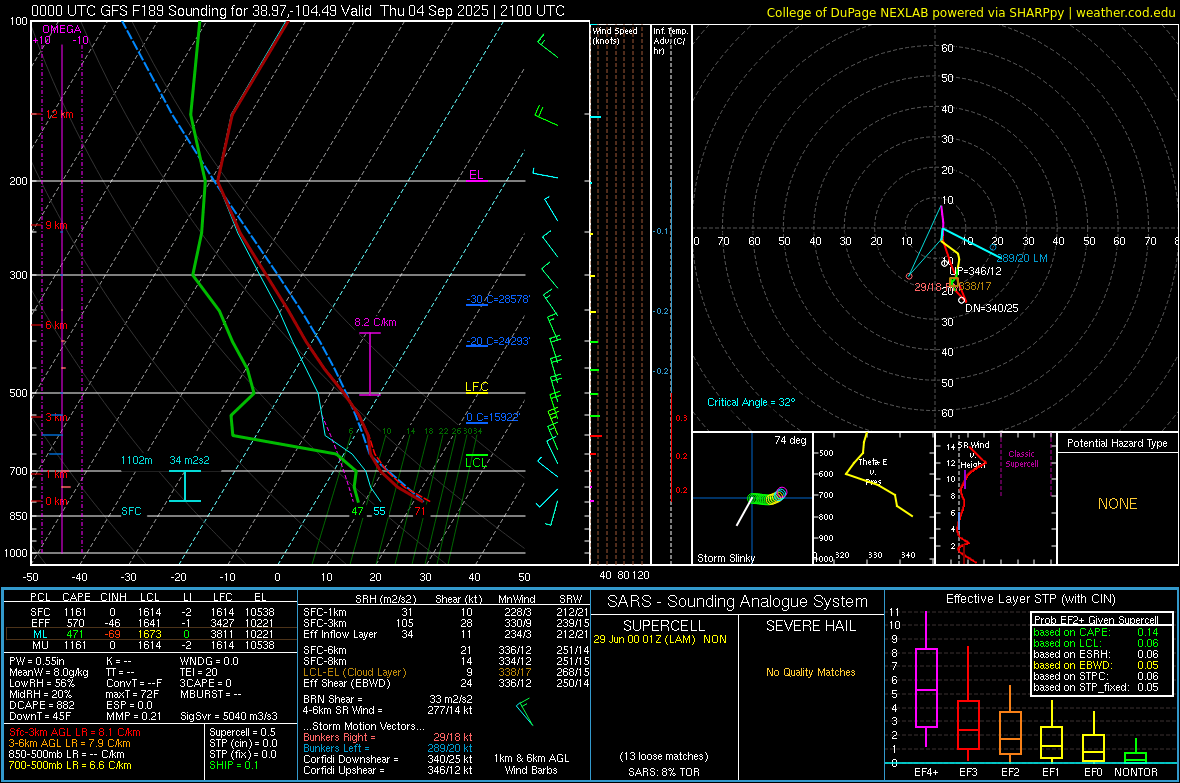Click the Inf. Temp. Adv. panel header

click(x=670, y=41)
